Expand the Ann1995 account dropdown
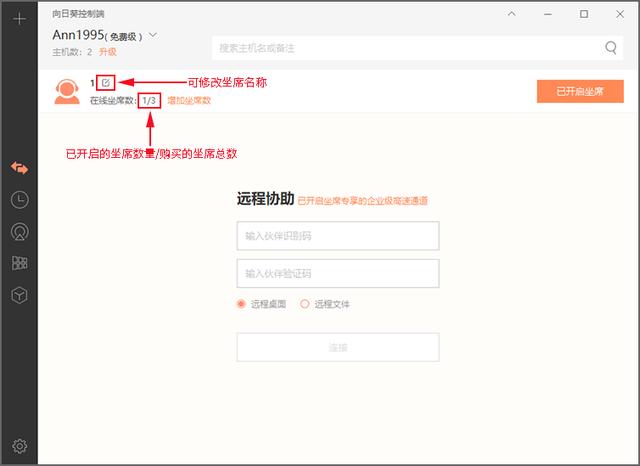 [x=153, y=35]
